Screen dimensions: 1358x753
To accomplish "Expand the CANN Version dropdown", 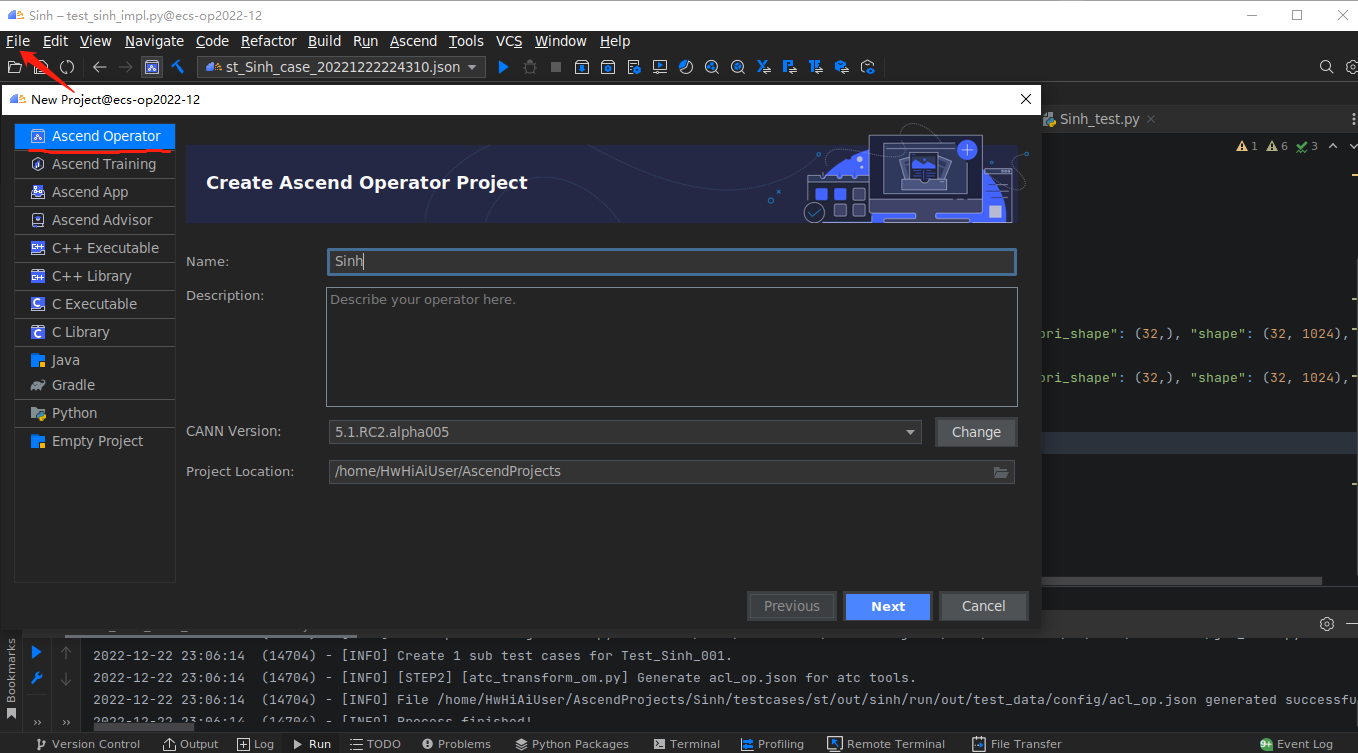I will click(910, 432).
